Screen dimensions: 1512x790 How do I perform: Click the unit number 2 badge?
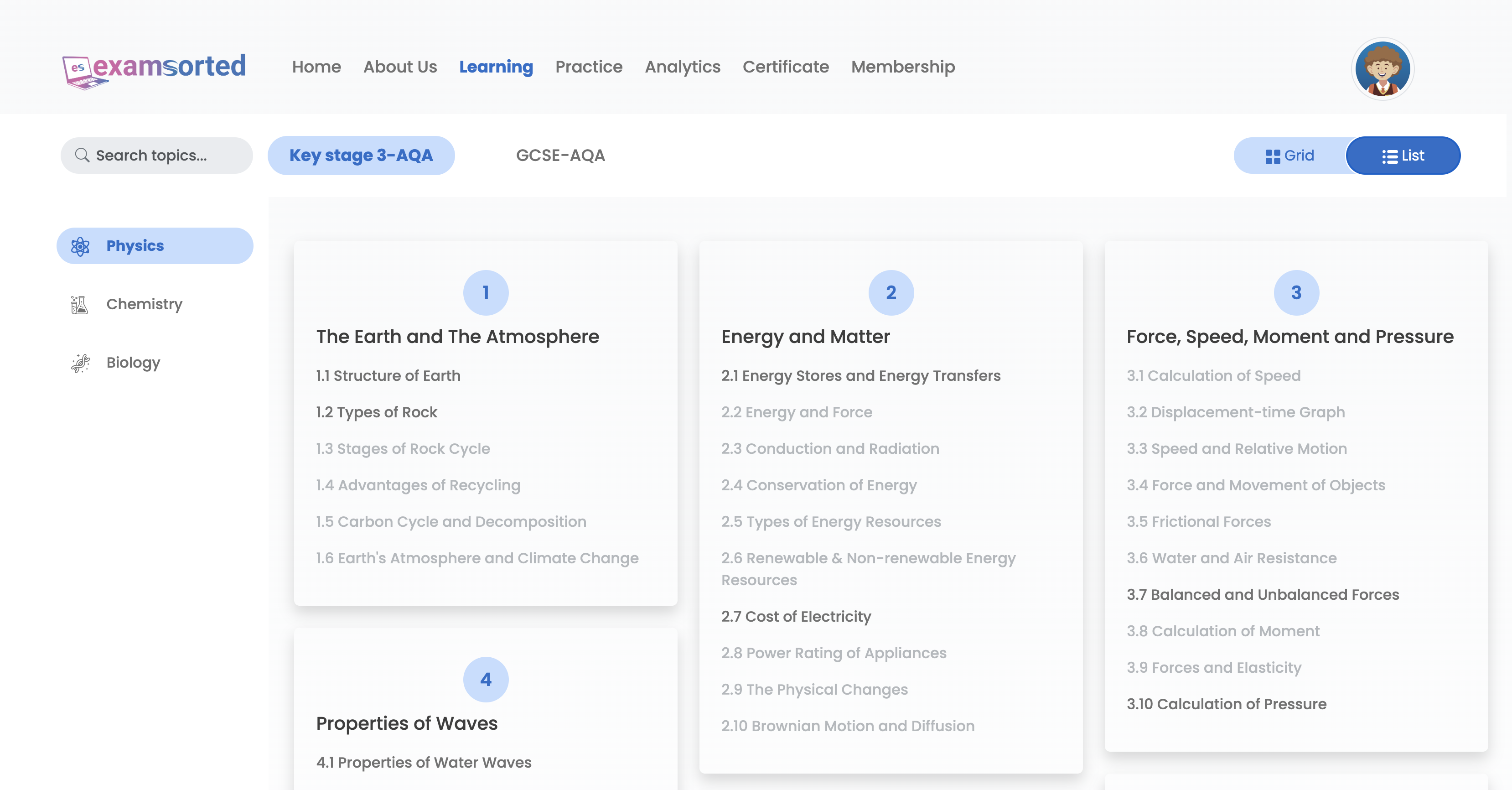pyautogui.click(x=891, y=292)
